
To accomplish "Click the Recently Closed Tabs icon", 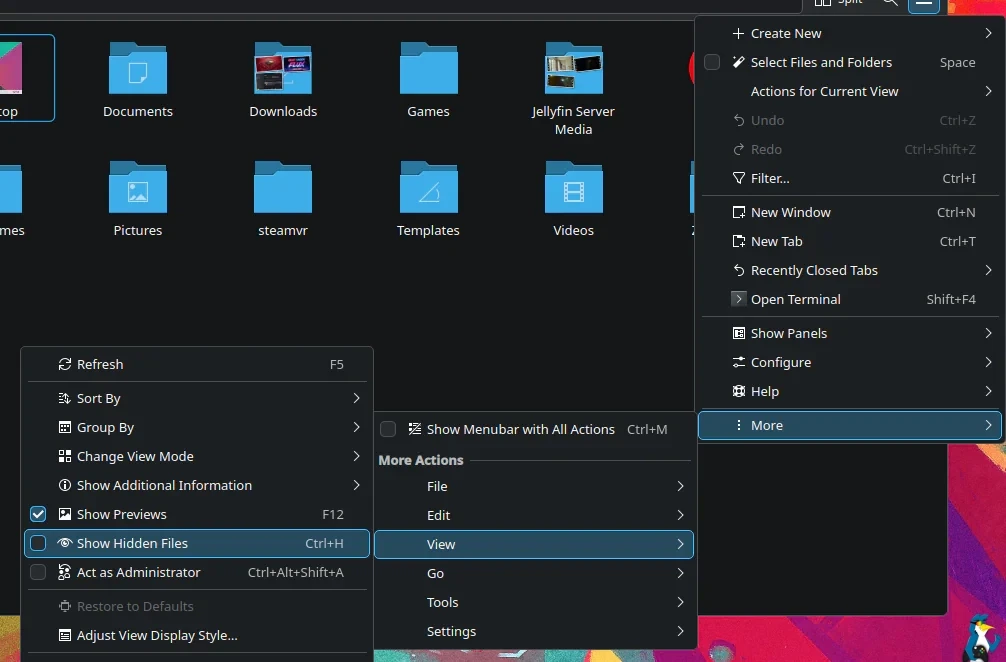I will [x=739, y=270].
